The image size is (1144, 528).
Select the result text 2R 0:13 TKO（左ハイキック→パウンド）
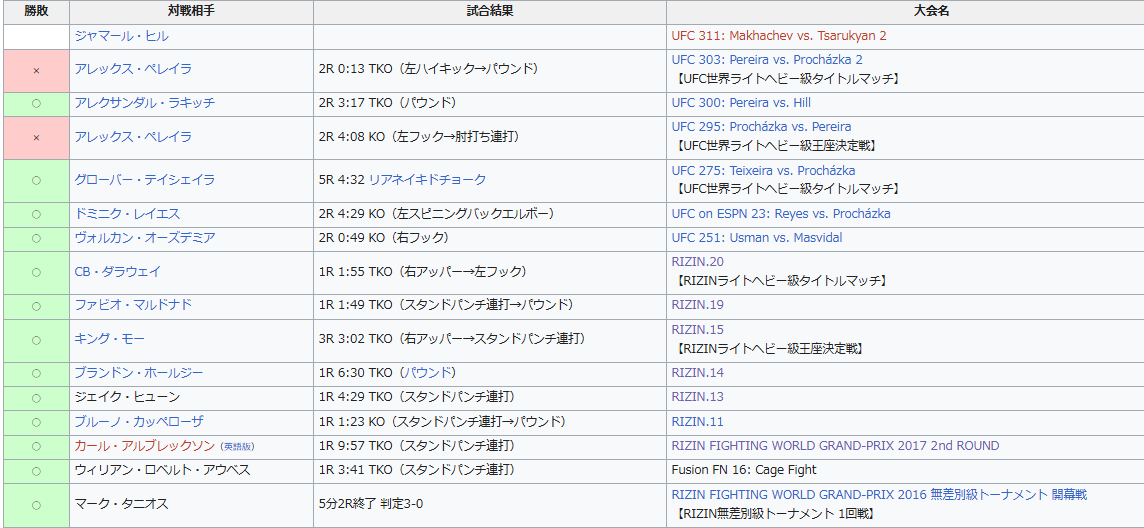click(x=428, y=69)
